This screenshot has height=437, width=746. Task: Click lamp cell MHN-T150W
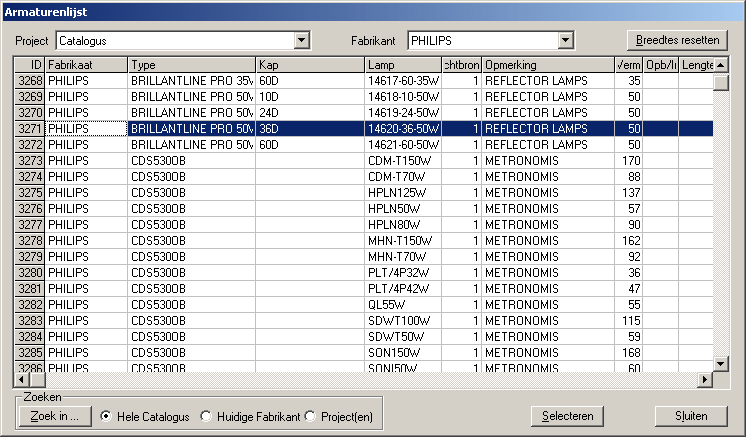[x=403, y=241]
